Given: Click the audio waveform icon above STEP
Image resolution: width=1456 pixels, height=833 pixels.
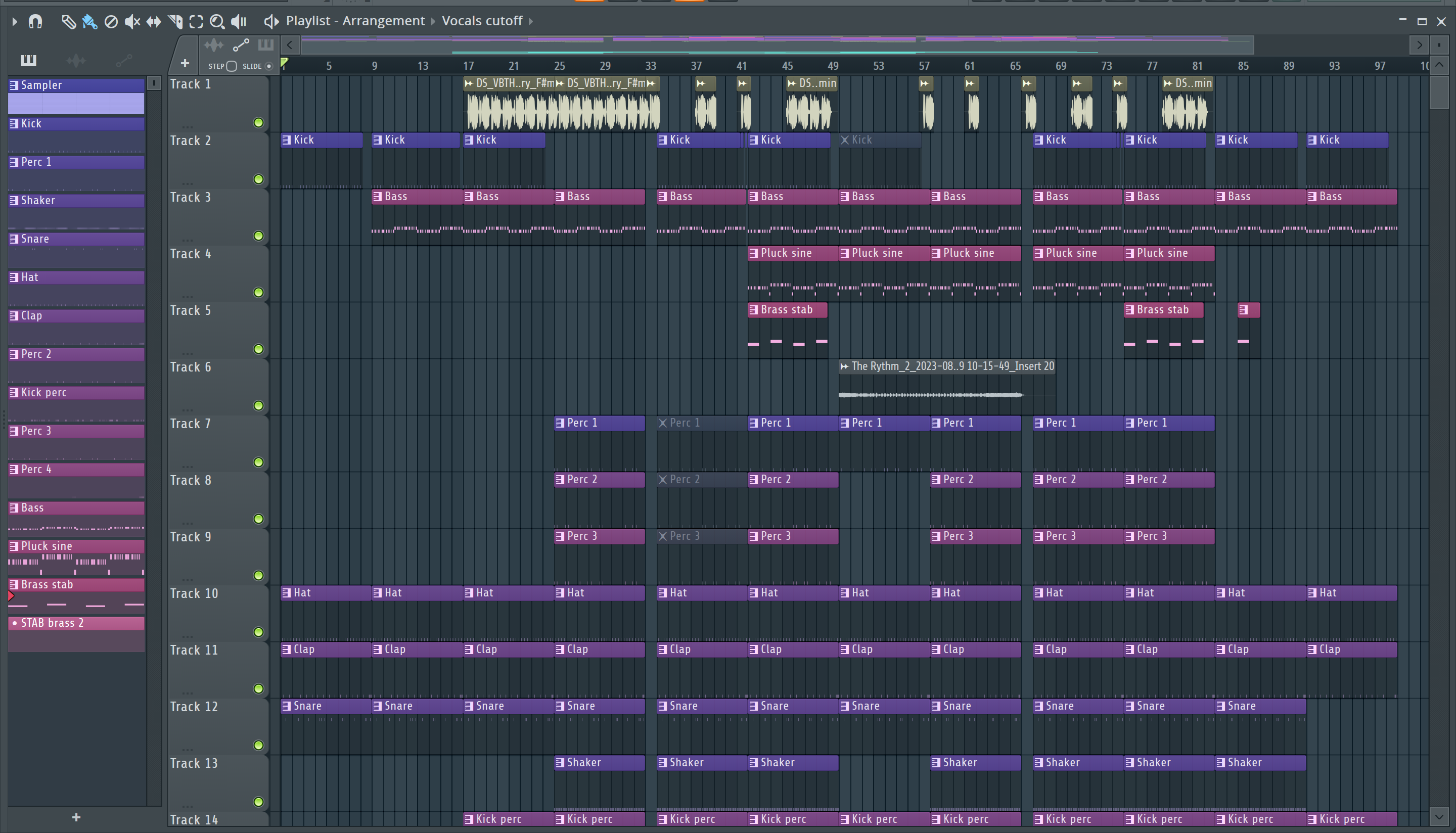Looking at the screenshot, I should point(213,44).
